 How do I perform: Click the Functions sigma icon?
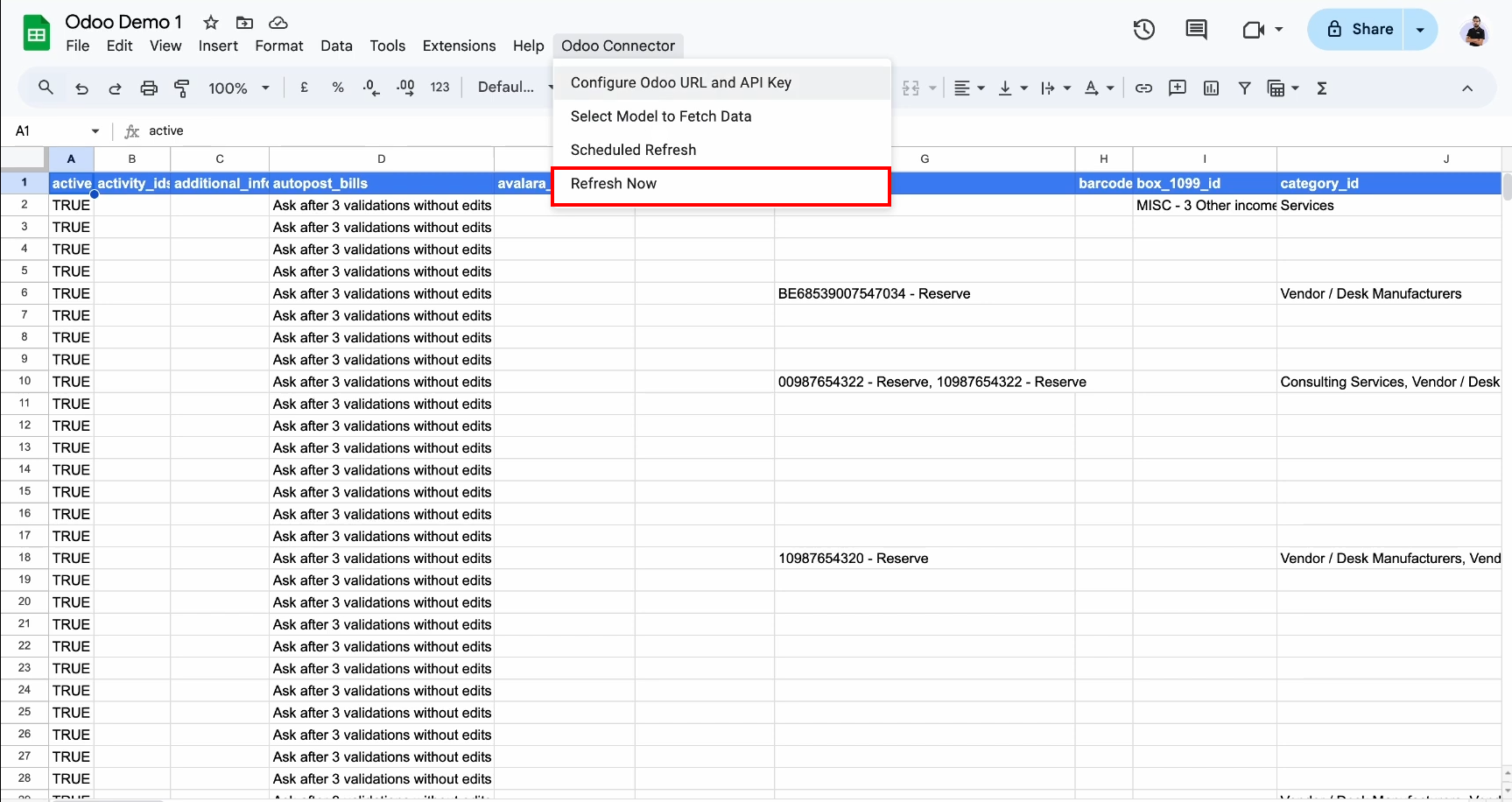[x=1322, y=88]
